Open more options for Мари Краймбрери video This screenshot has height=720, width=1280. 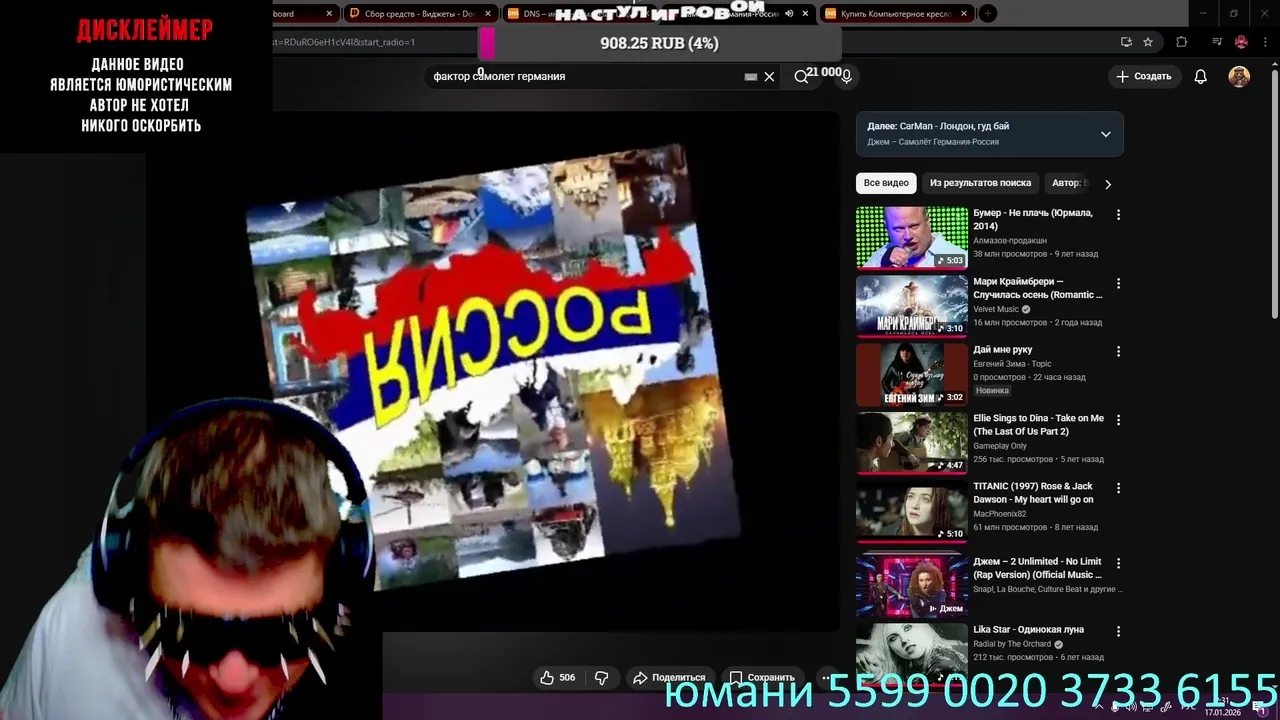click(1118, 283)
